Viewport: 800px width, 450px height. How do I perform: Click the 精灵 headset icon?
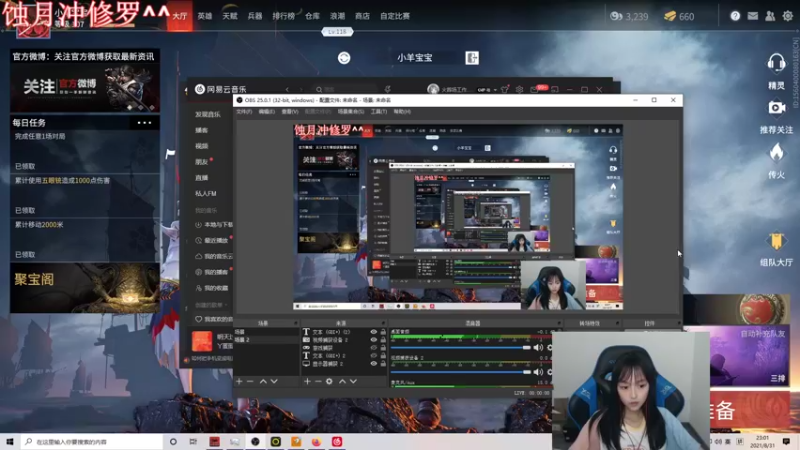point(776,63)
